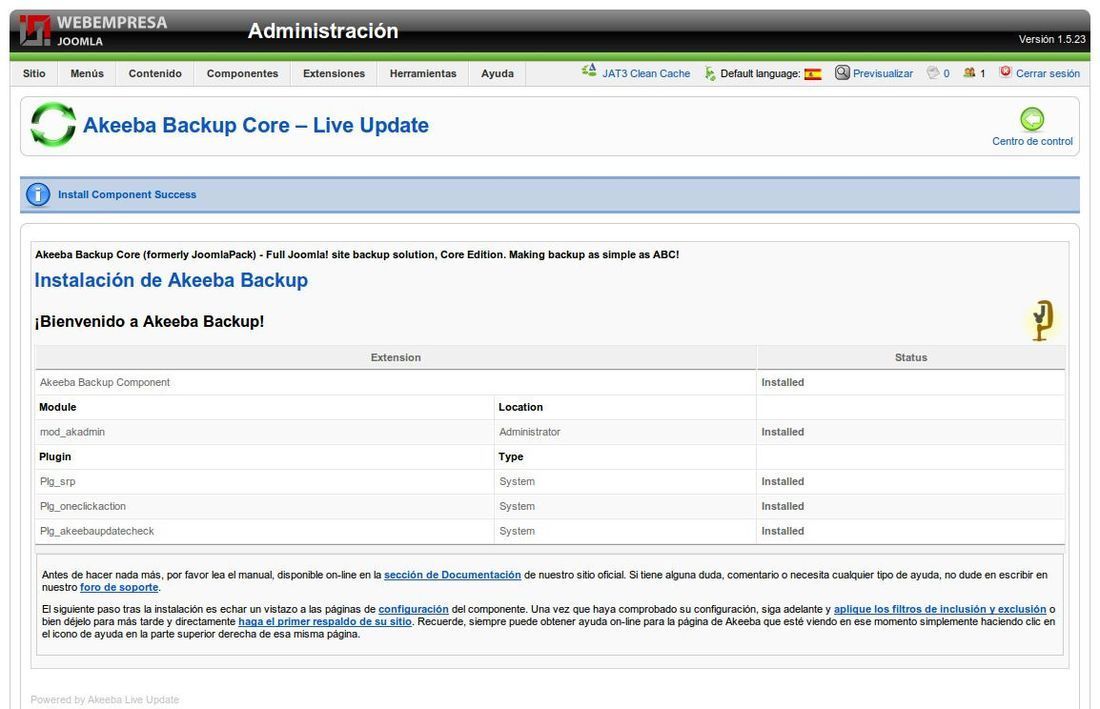Click the Installed status for Akeeba Backup Component
Screen dimensions: 1100x709
tap(783, 382)
